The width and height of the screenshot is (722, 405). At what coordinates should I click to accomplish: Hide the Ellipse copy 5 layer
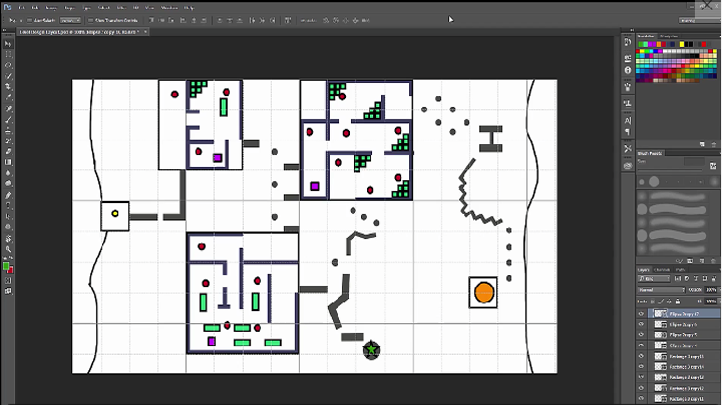641,335
